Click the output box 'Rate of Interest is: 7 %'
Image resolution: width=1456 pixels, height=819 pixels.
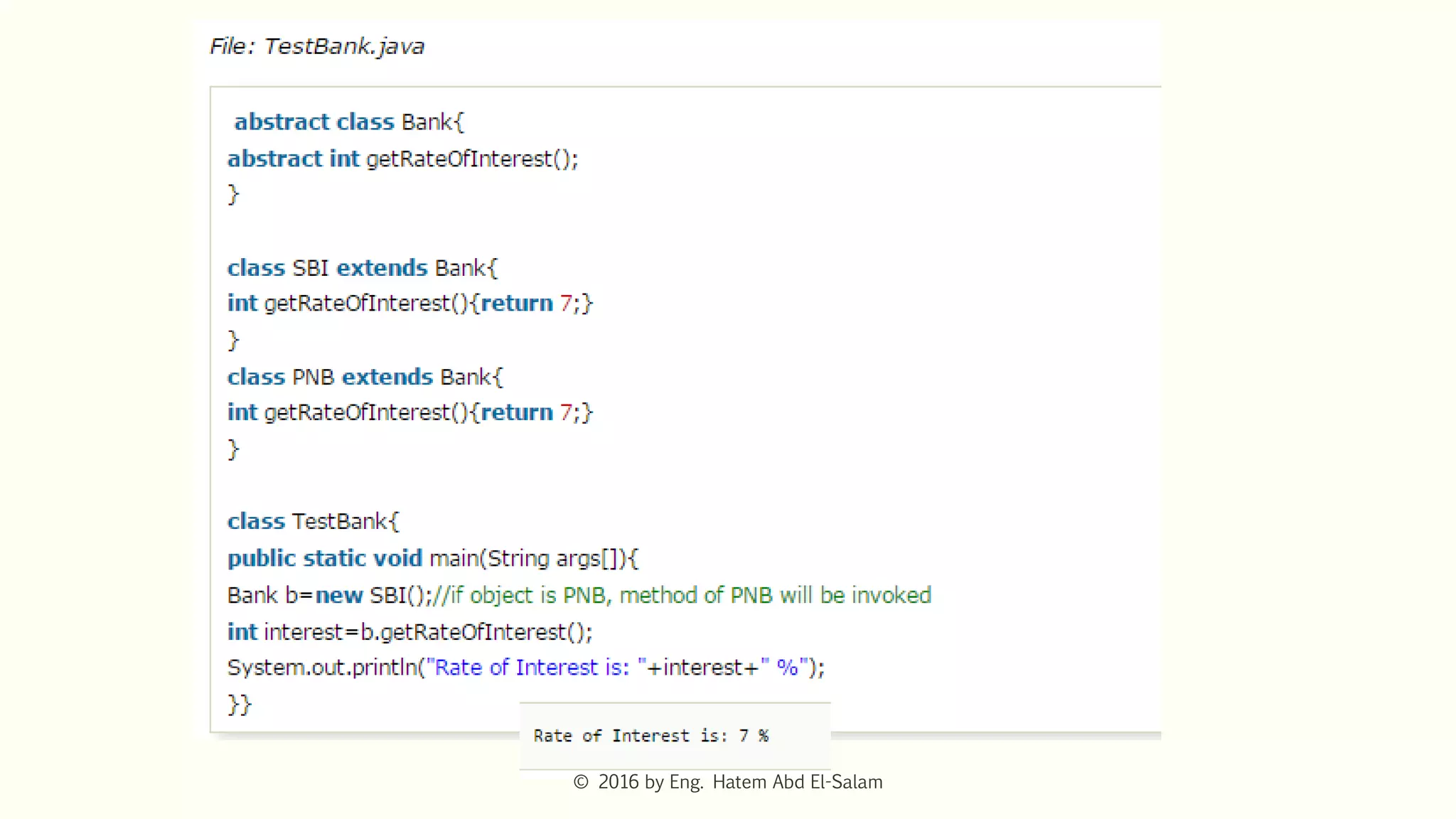[x=651, y=736]
